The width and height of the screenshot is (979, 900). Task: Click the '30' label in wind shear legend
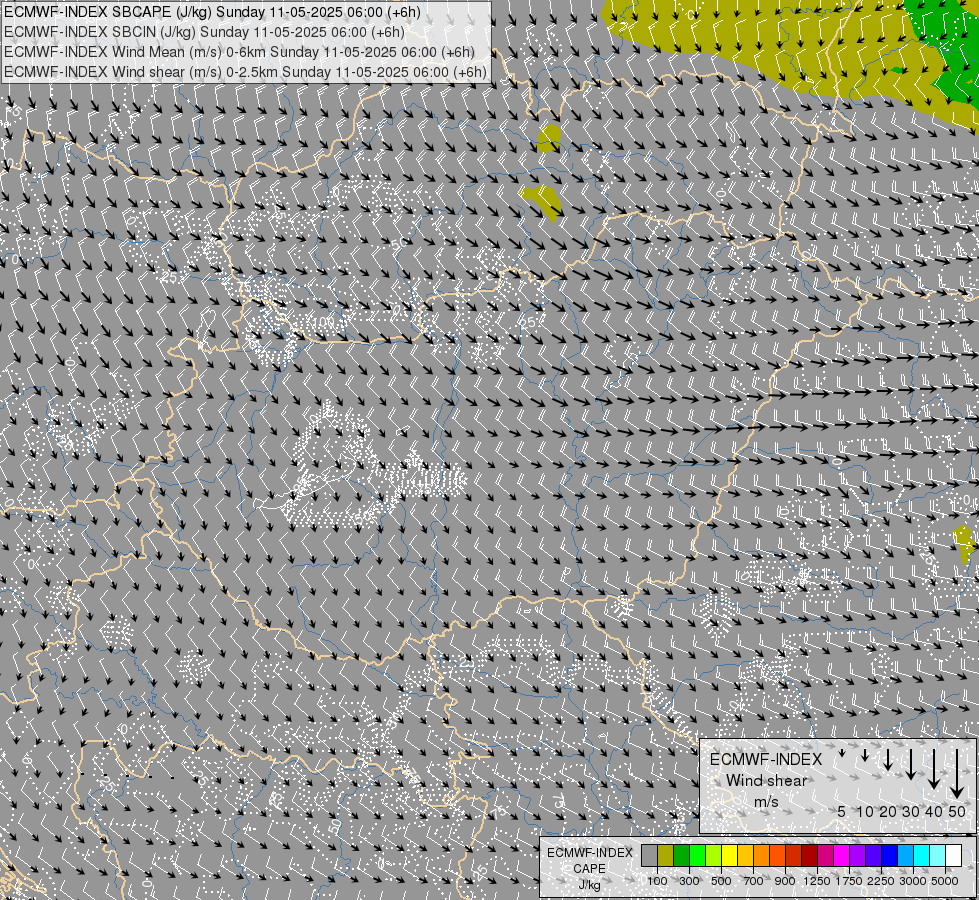tap(911, 811)
